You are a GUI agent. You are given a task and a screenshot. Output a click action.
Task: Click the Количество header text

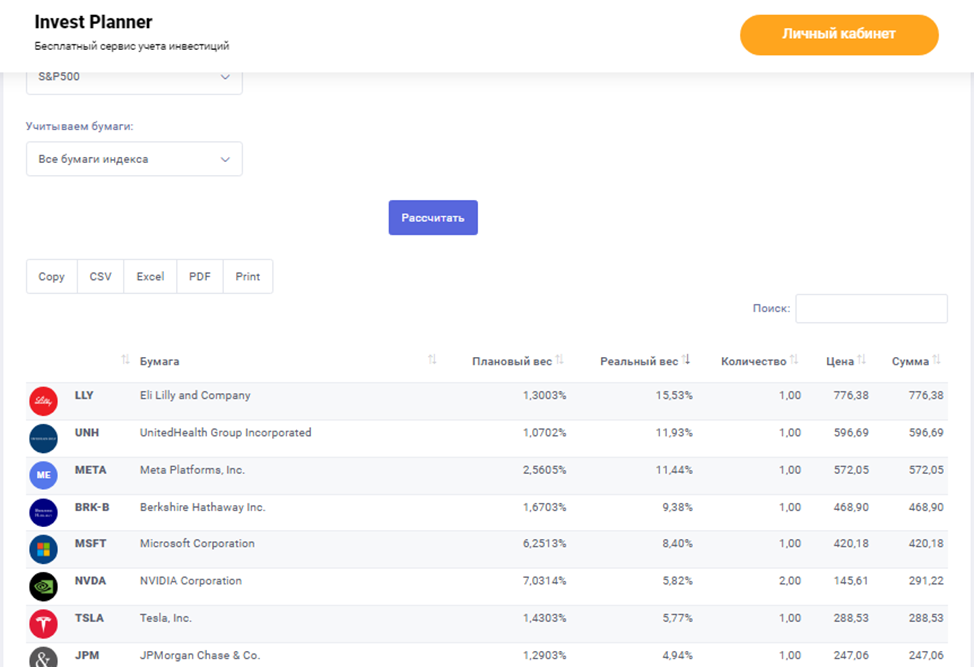point(753,361)
